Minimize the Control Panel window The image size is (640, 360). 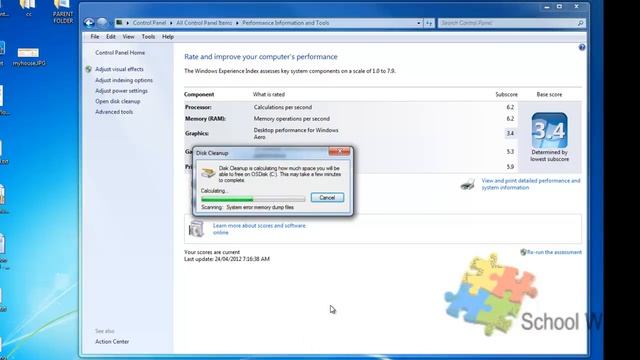547,7
